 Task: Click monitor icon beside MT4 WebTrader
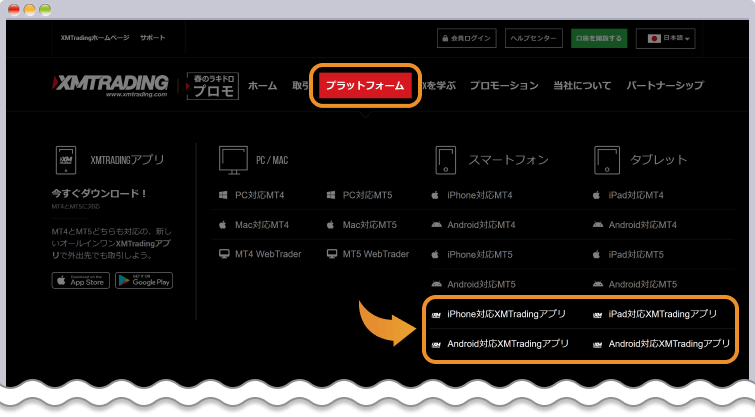point(224,254)
